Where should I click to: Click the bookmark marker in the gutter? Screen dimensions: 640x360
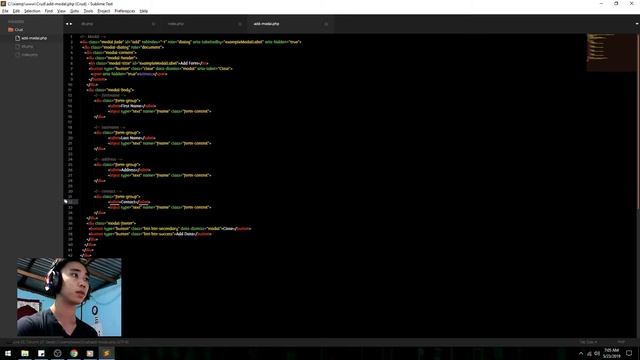[65, 202]
